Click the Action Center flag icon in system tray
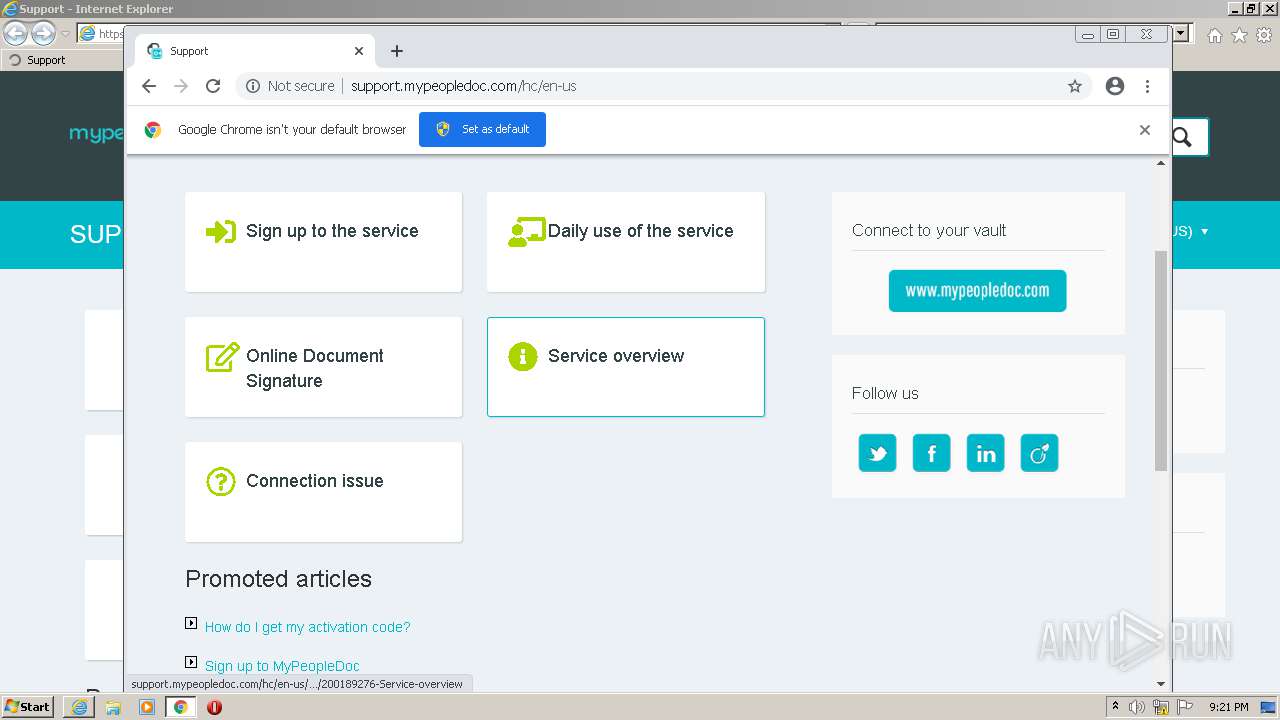This screenshot has height=720, width=1280. (x=1185, y=707)
